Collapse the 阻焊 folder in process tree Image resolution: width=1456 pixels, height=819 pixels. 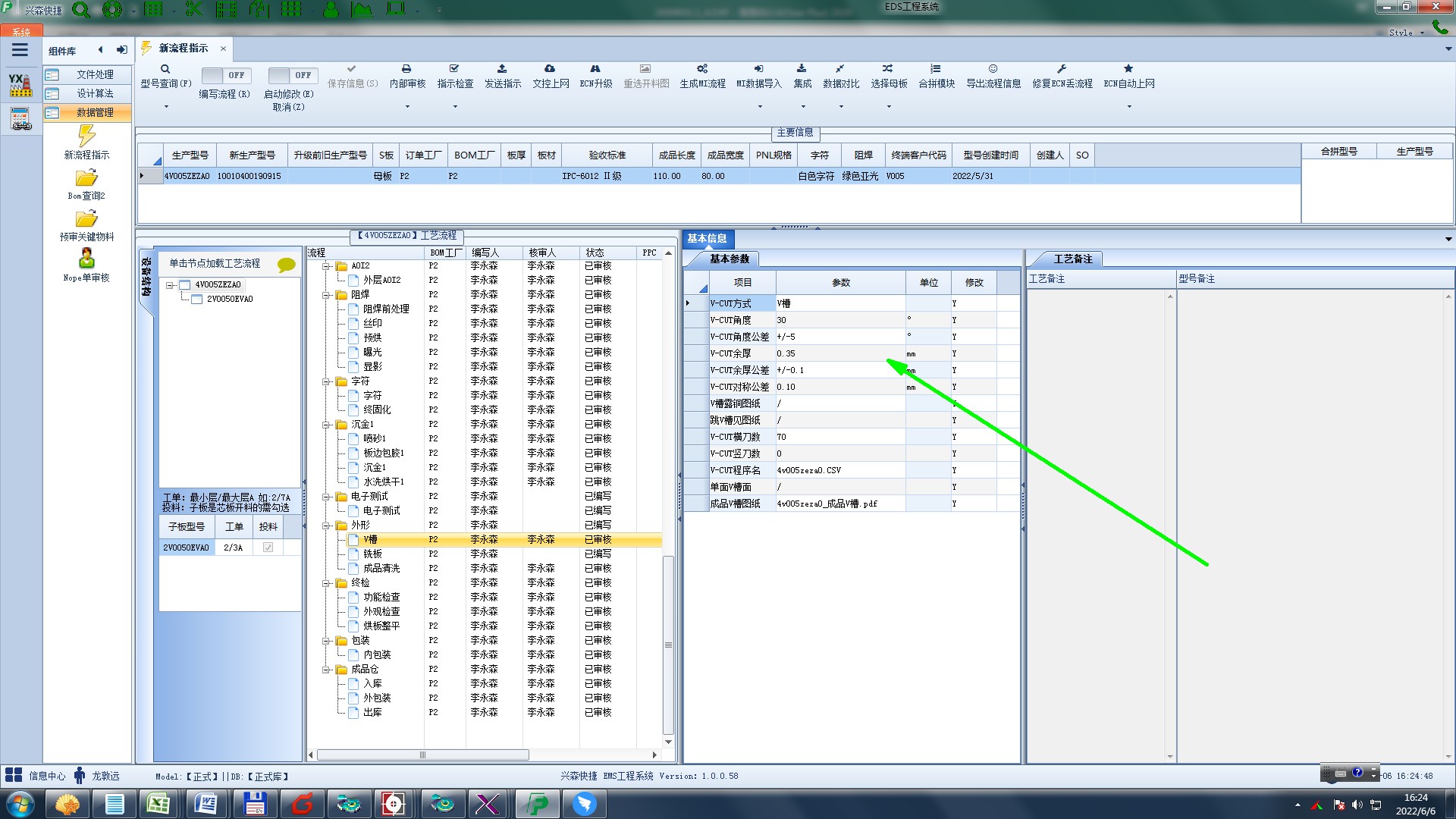pyautogui.click(x=327, y=295)
